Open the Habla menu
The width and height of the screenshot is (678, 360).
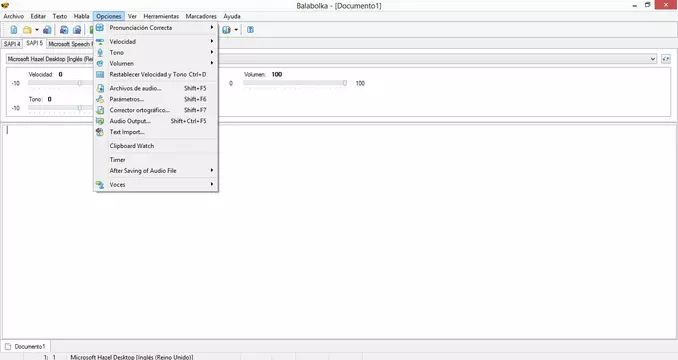click(x=81, y=16)
